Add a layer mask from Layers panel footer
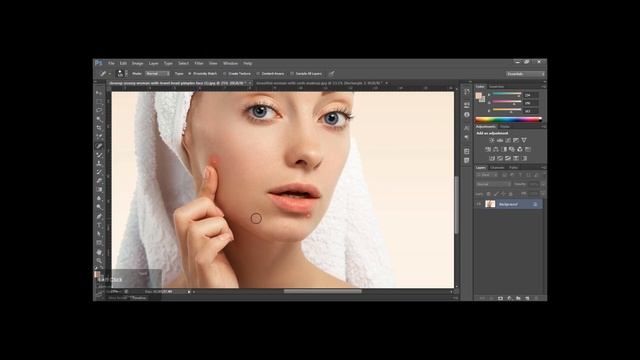640x360 pixels. pos(500,298)
